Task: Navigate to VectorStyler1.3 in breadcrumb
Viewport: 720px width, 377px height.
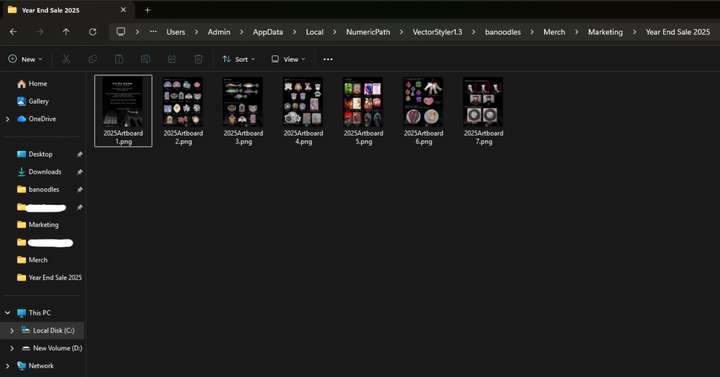Action: [437, 32]
